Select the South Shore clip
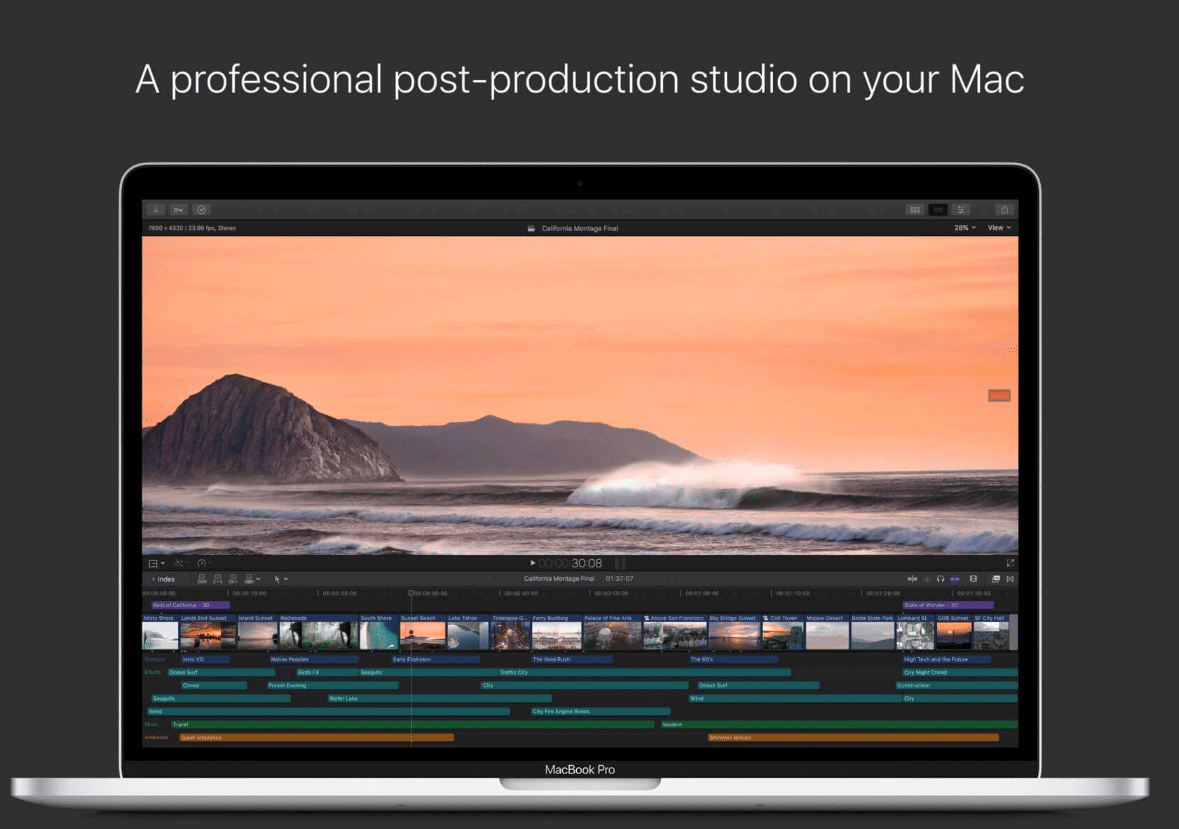Viewport: 1179px width, 829px height. pyautogui.click(x=379, y=631)
